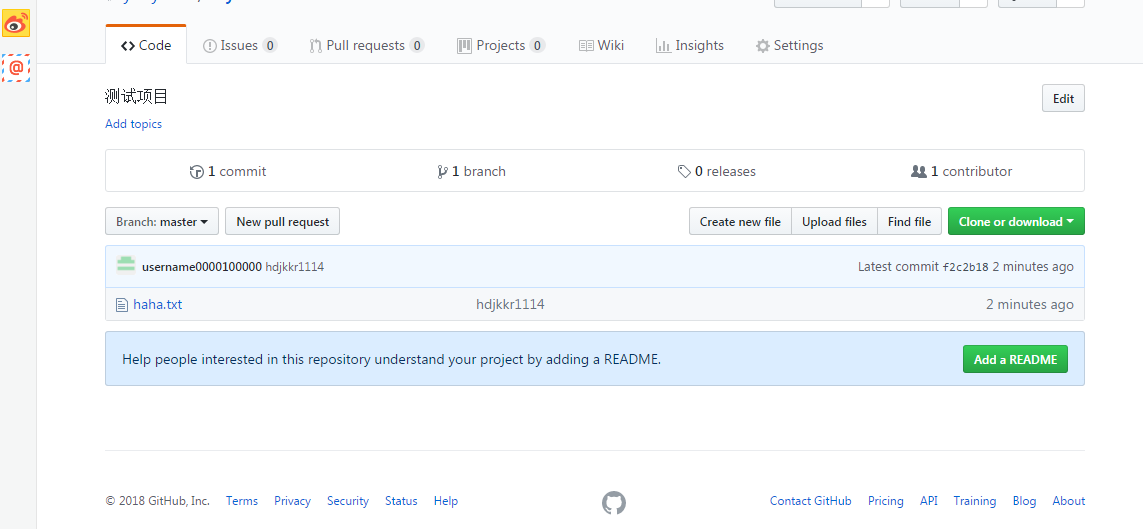Open the Status footer link

coord(401,501)
